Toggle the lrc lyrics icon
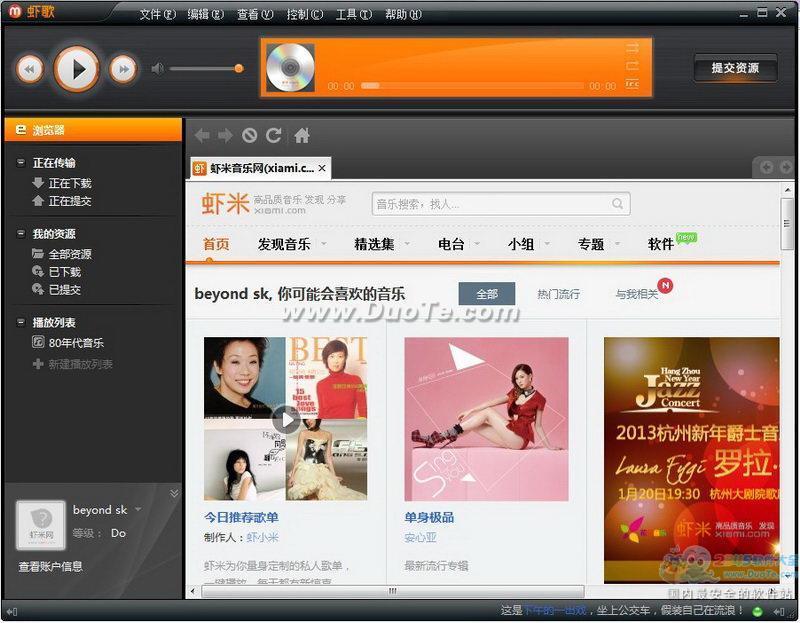800x623 pixels. 632,84
